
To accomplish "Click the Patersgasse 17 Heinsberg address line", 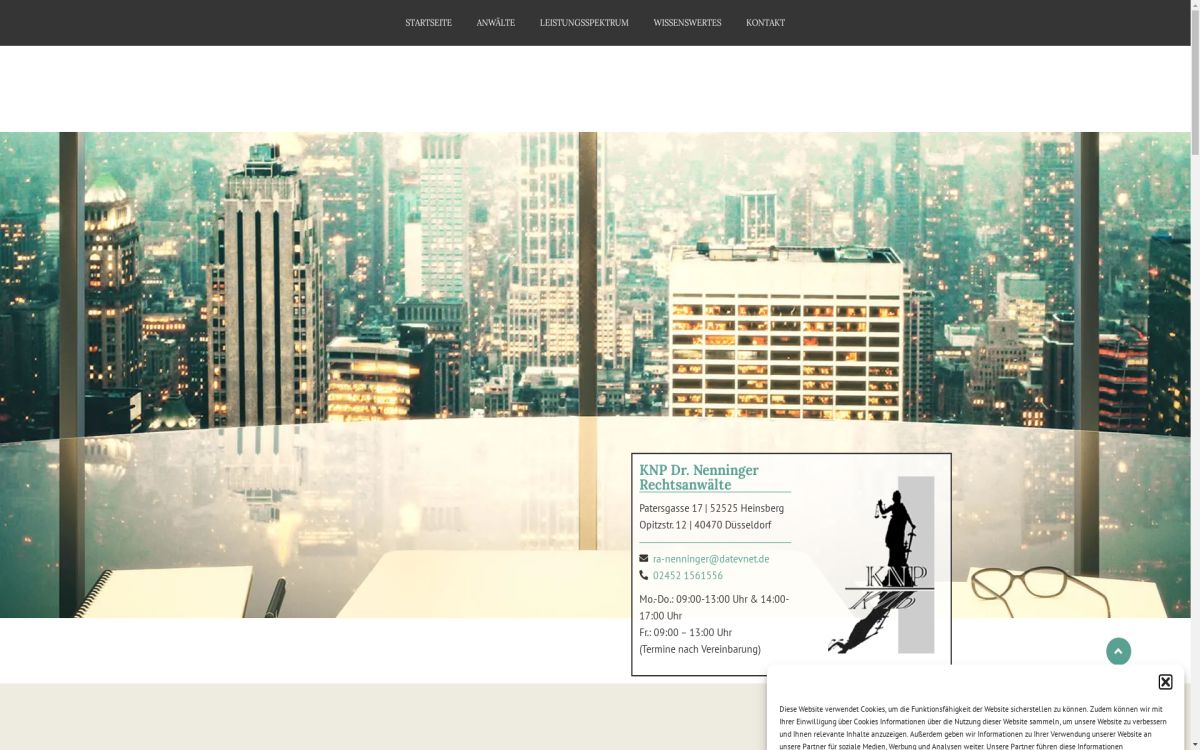I will 711,509.
